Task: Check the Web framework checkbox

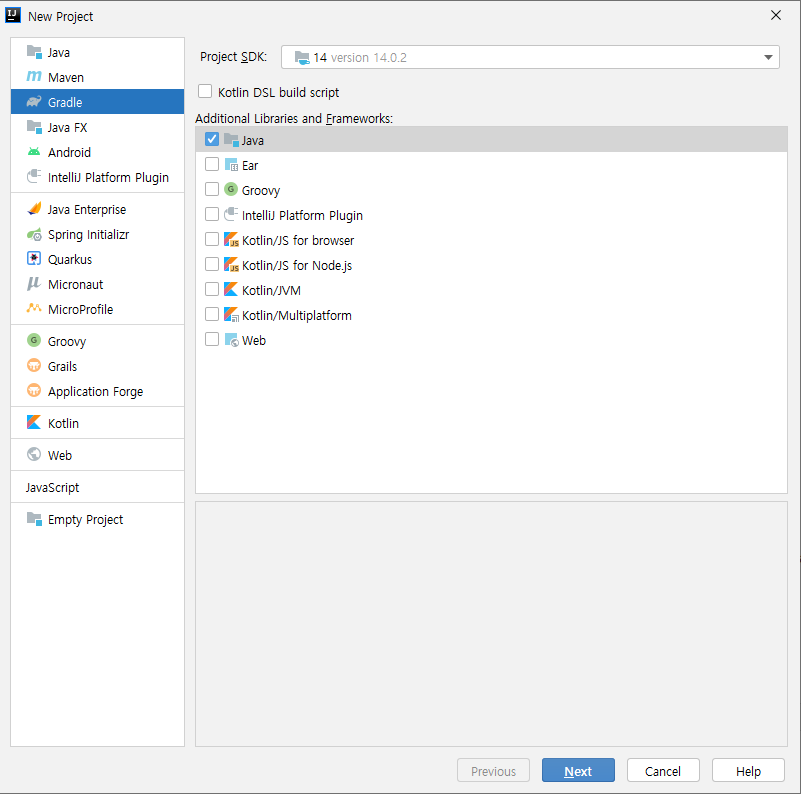Action: point(212,339)
